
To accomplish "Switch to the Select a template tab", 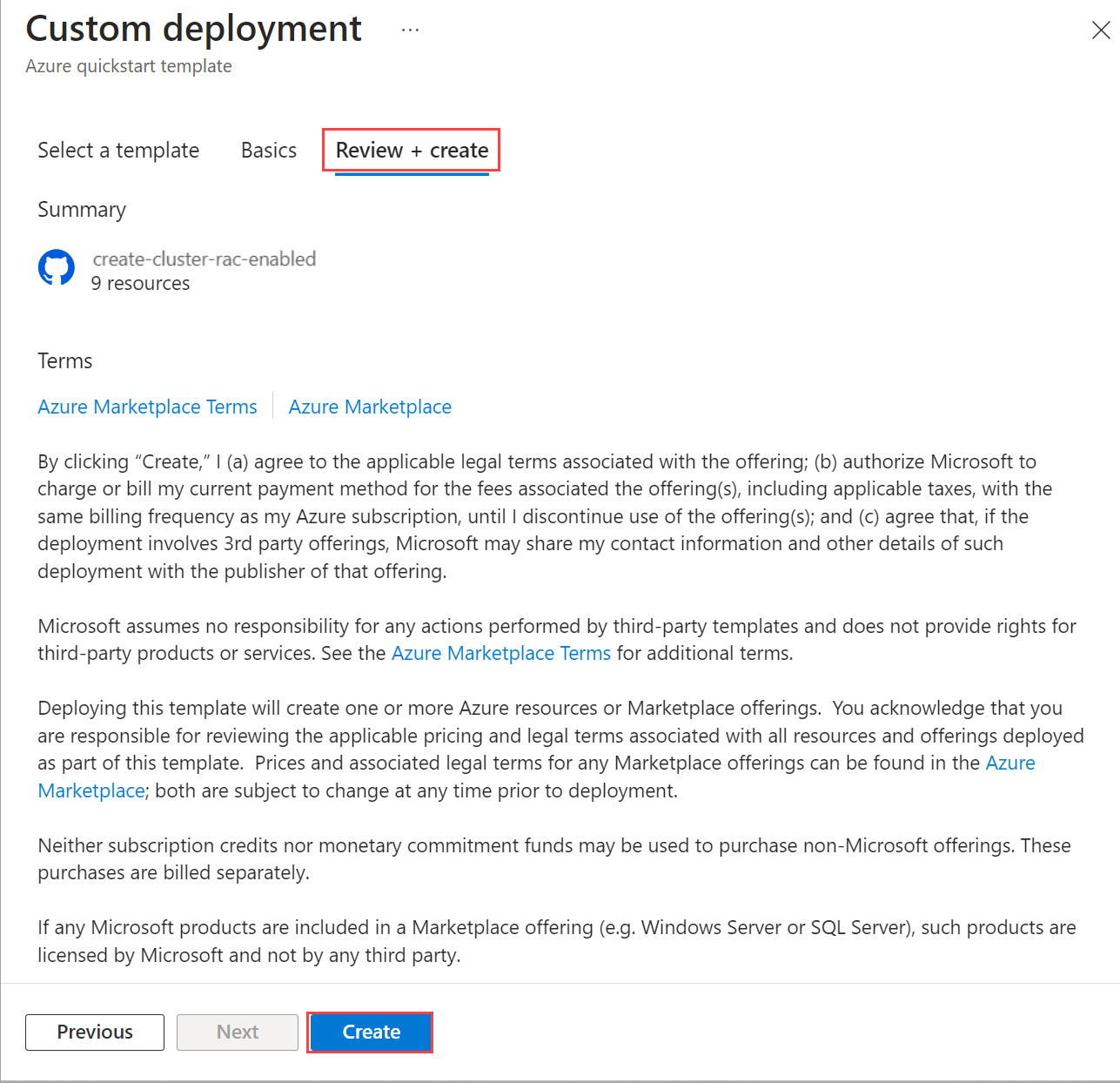I will pos(118,151).
